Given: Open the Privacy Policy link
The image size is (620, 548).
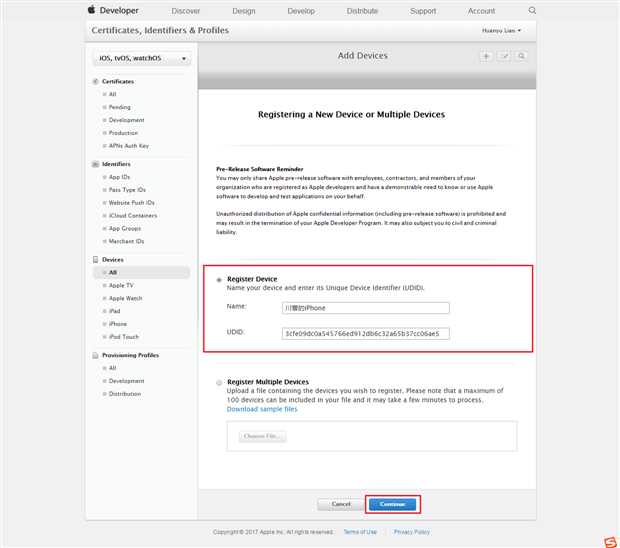Looking at the screenshot, I should (412, 532).
